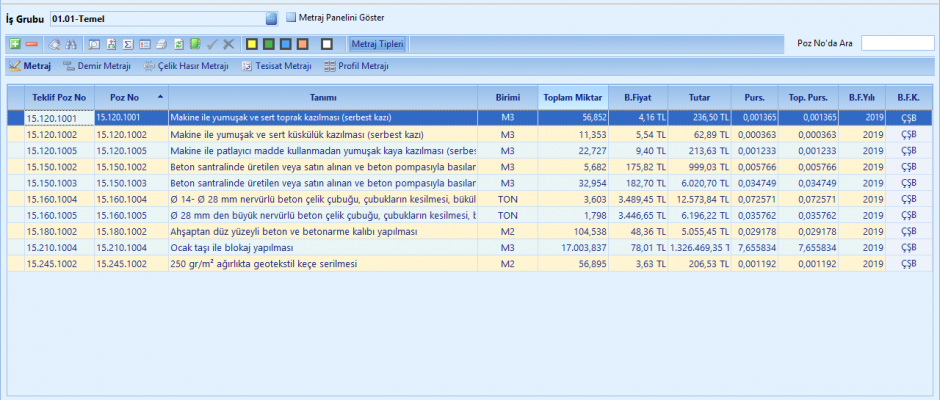Click the Poz No'da Ara search field
940x400 pixels.
coord(897,43)
